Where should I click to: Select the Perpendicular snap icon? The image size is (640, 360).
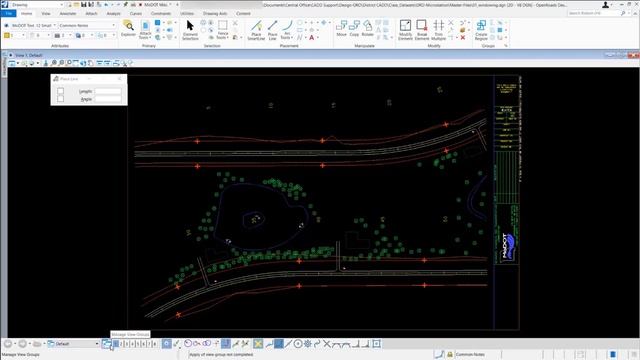[x=356, y=344]
